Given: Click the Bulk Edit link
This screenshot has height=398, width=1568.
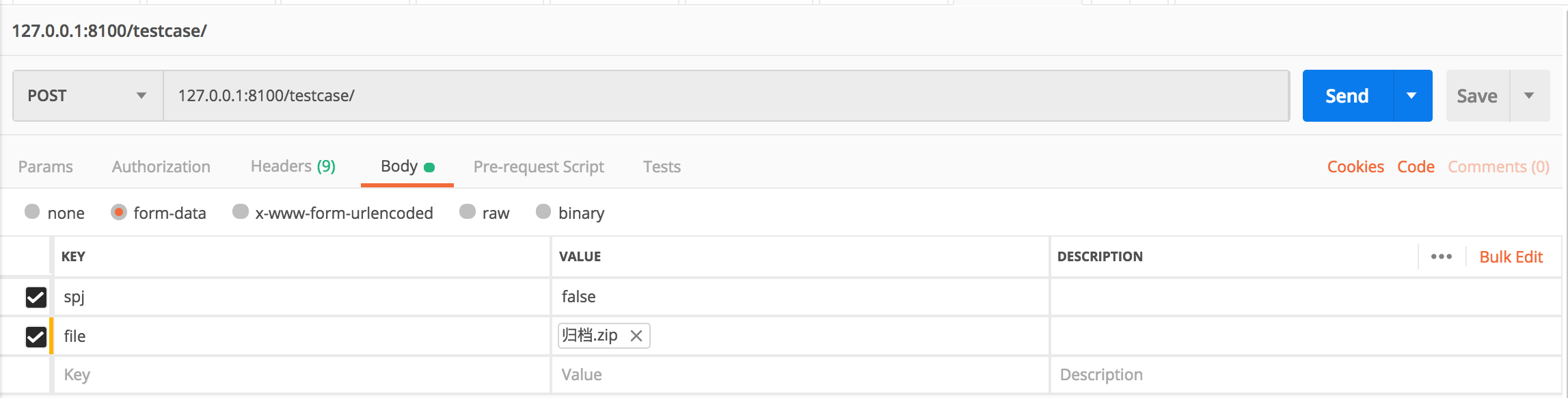Looking at the screenshot, I should 1511,257.
